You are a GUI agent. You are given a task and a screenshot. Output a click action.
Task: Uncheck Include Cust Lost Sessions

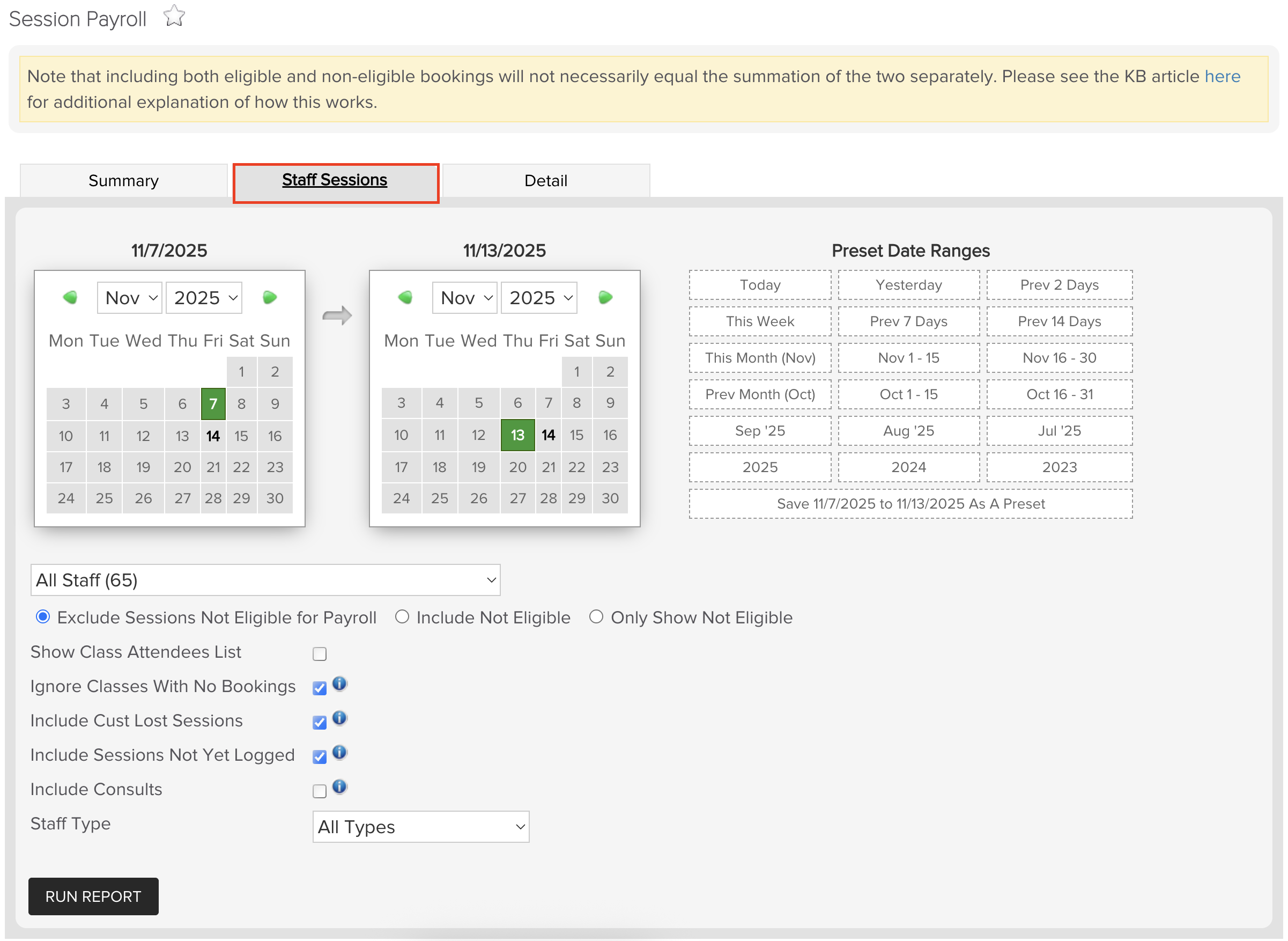pyautogui.click(x=320, y=722)
